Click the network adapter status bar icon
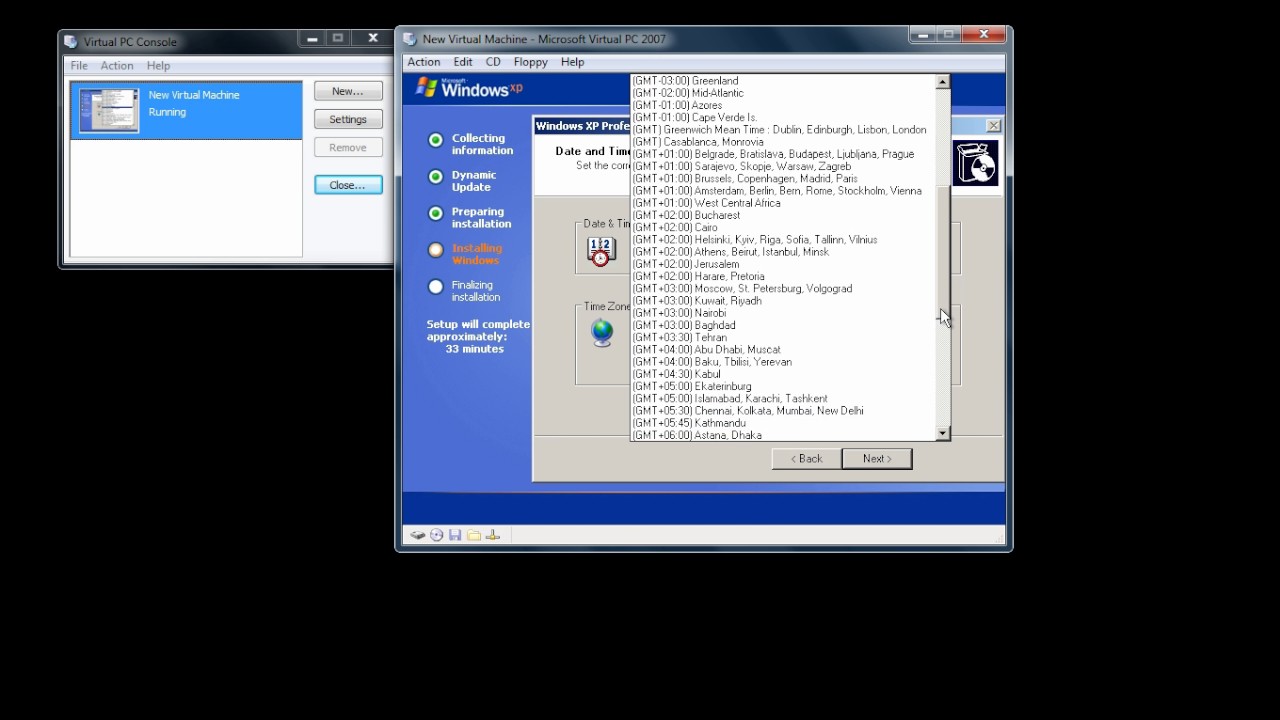1280x720 pixels. coord(492,535)
